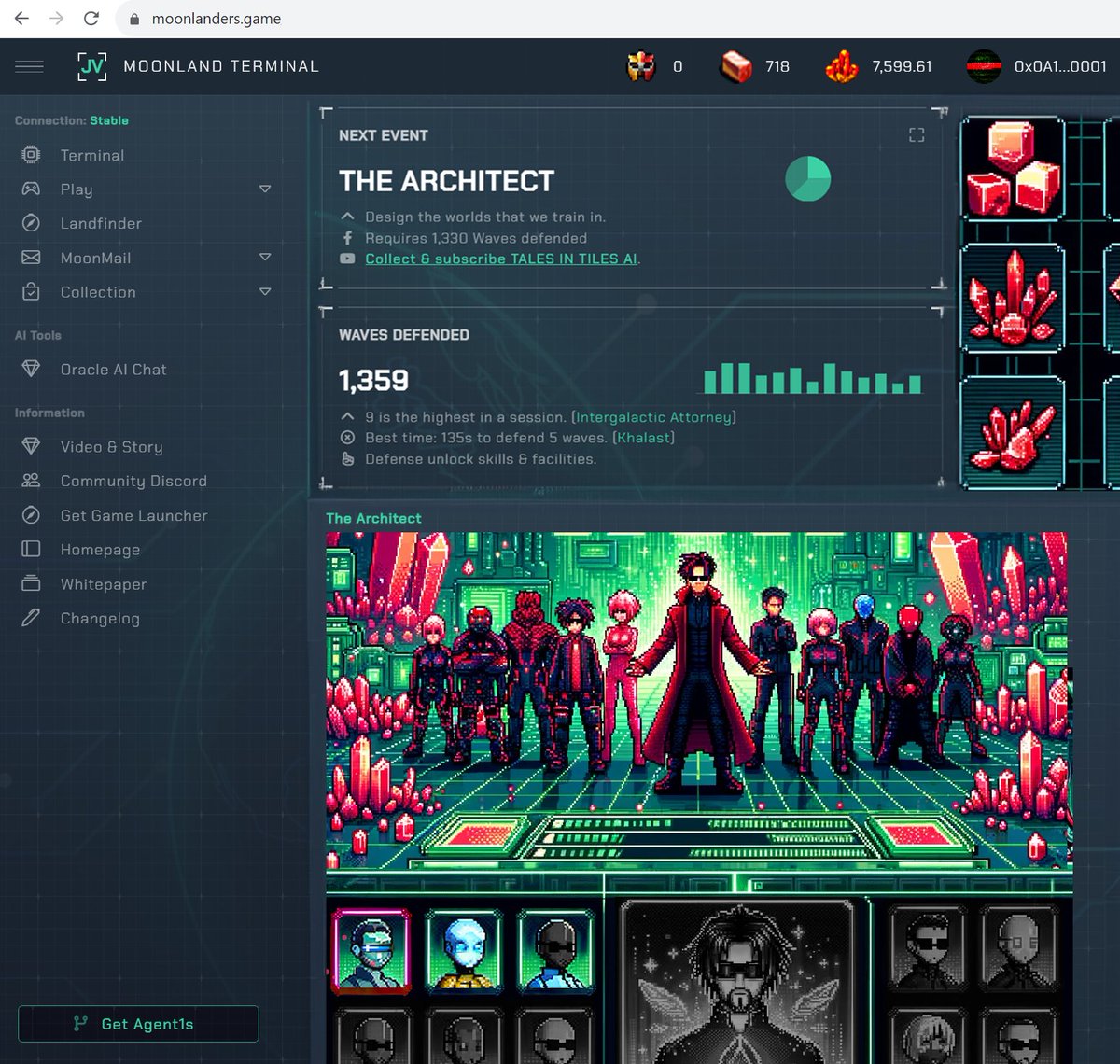Expand the Collection submenu arrow
The width and height of the screenshot is (1120, 1064).
[265, 291]
